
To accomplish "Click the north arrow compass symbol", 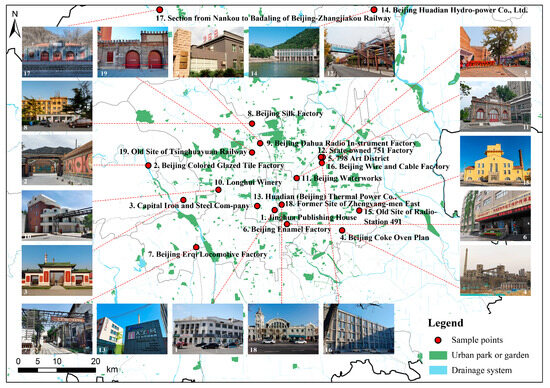I will coord(14,25).
